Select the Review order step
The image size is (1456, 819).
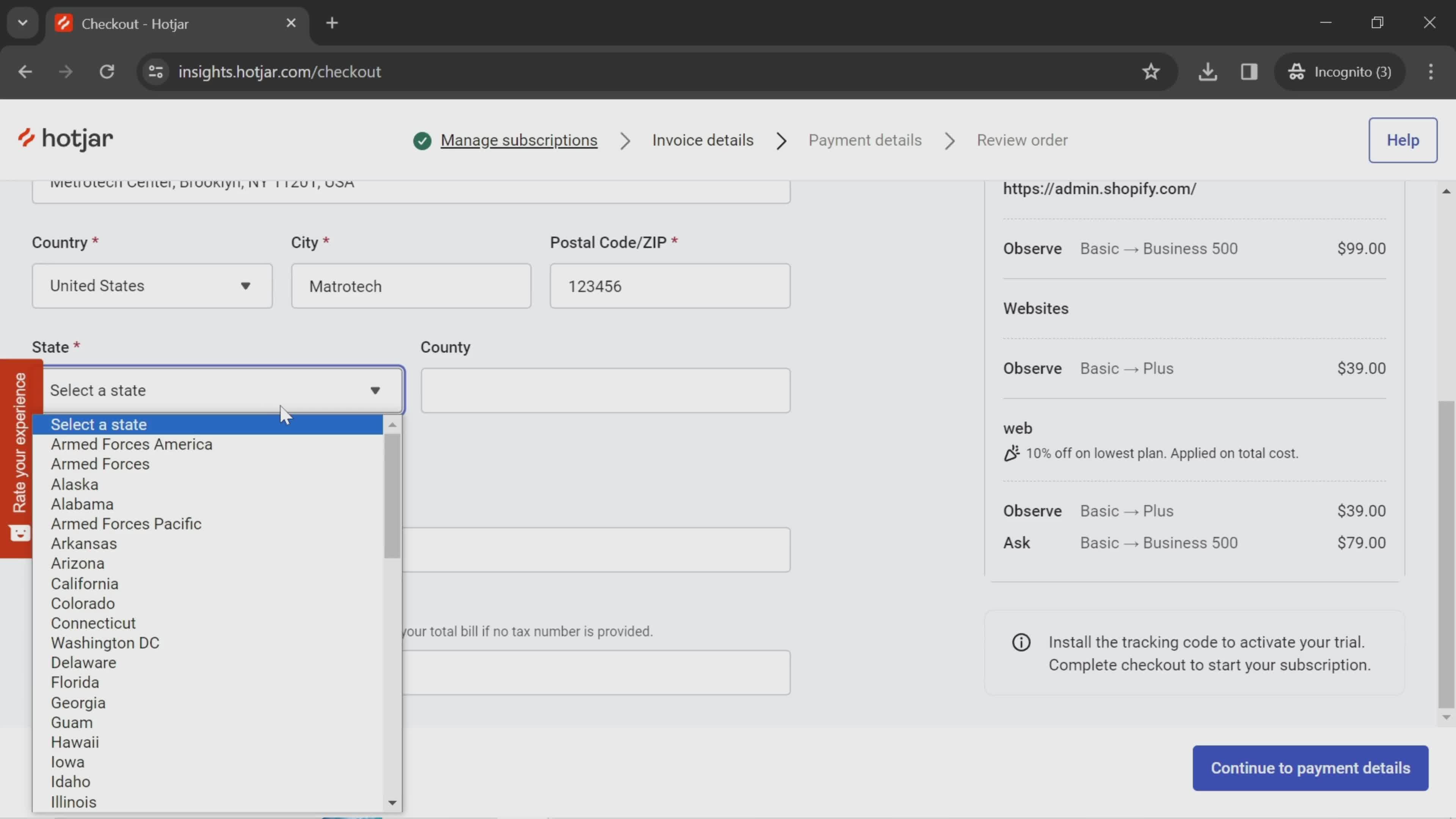pos(1022,140)
